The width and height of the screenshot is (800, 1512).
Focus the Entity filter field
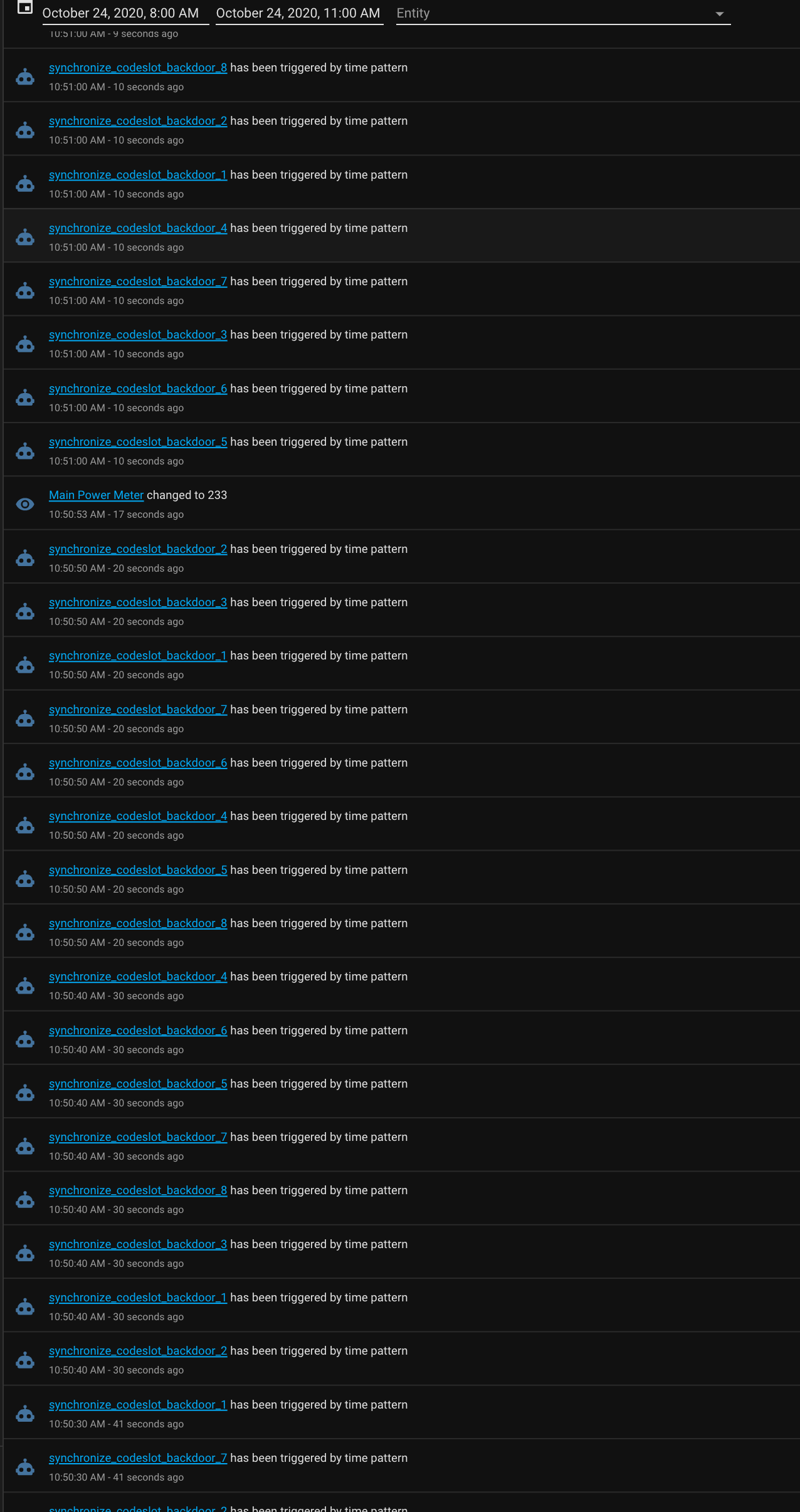(x=563, y=13)
